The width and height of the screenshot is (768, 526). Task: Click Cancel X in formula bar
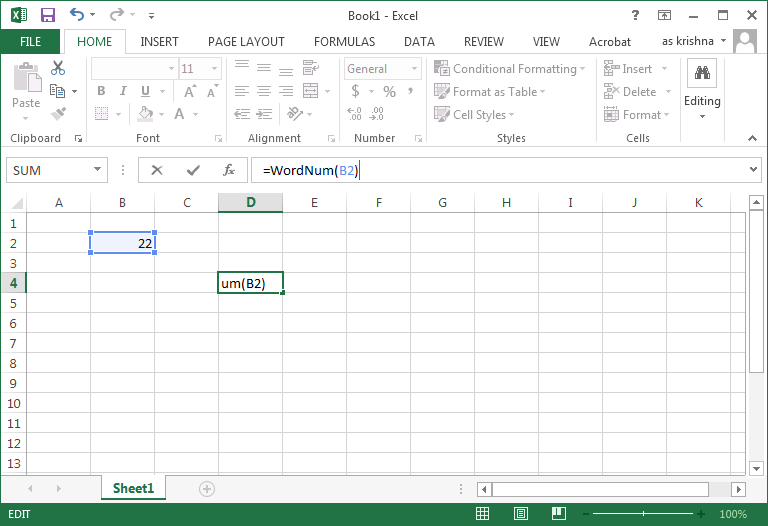(x=157, y=170)
